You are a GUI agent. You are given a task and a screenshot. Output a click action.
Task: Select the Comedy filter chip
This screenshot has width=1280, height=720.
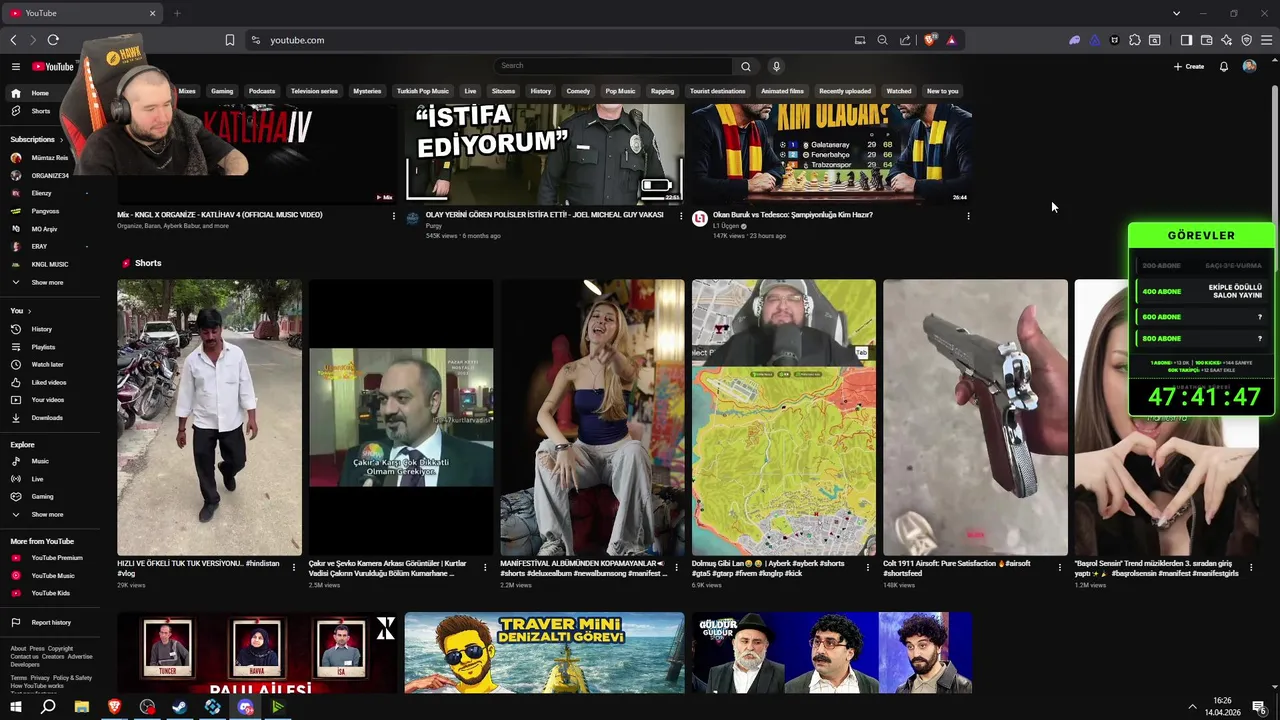coord(578,91)
